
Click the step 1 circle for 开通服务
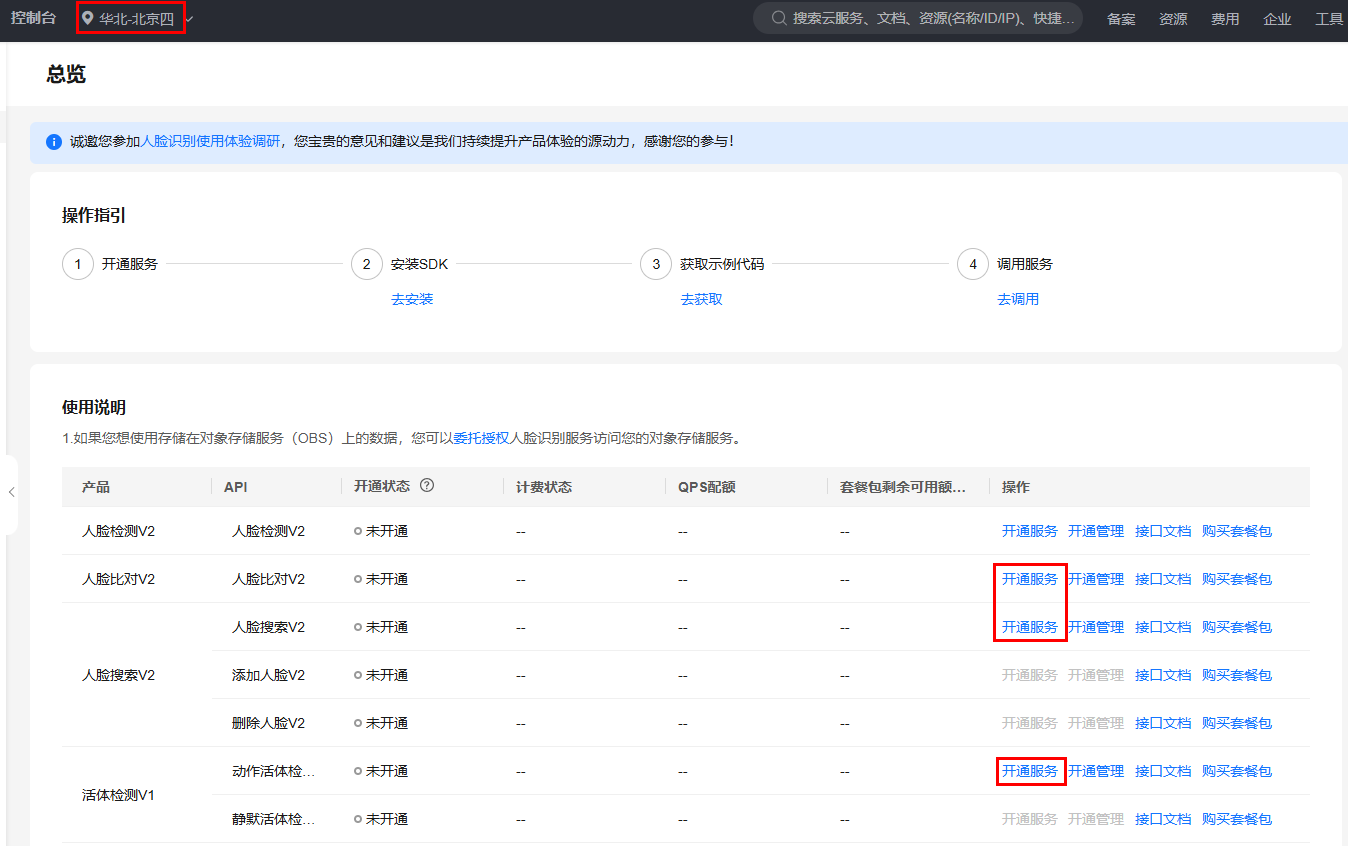point(78,264)
